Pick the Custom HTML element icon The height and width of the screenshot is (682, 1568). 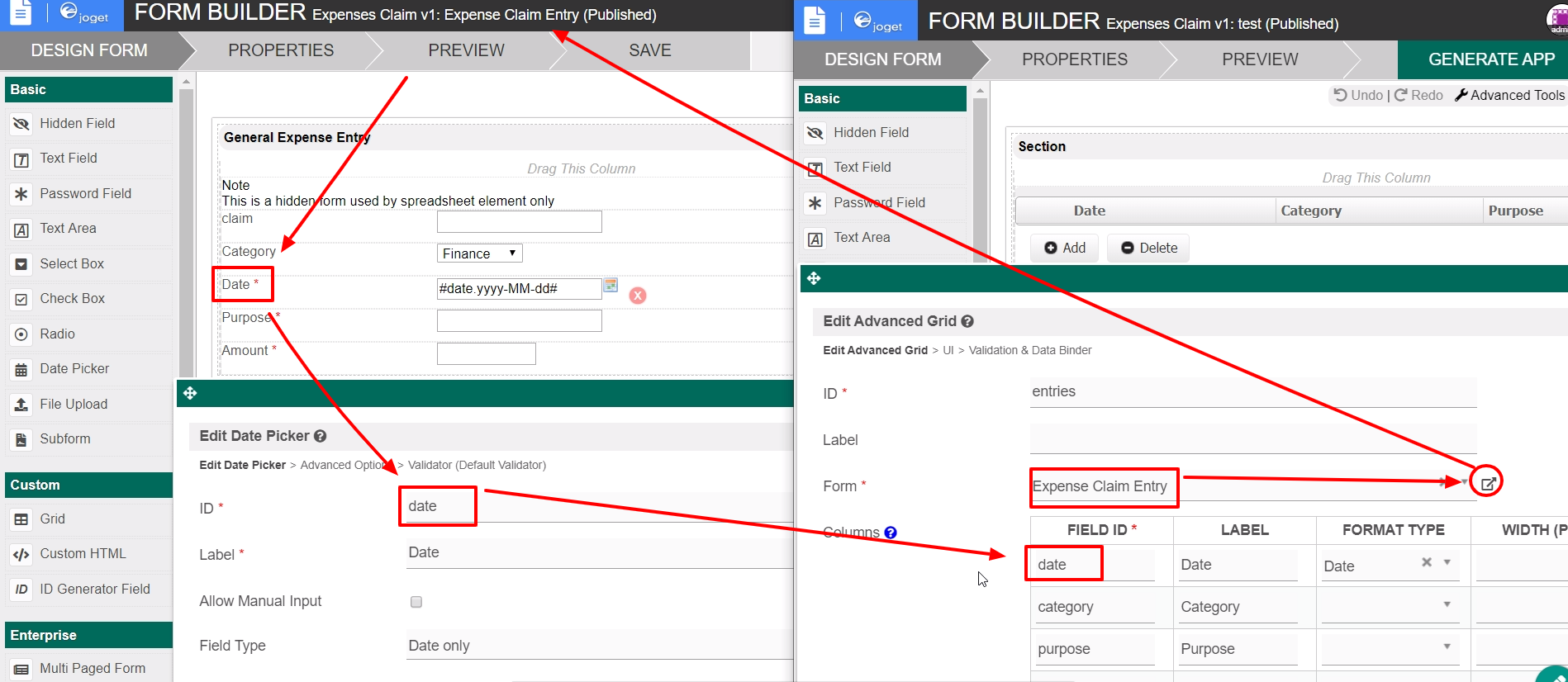pos(21,554)
